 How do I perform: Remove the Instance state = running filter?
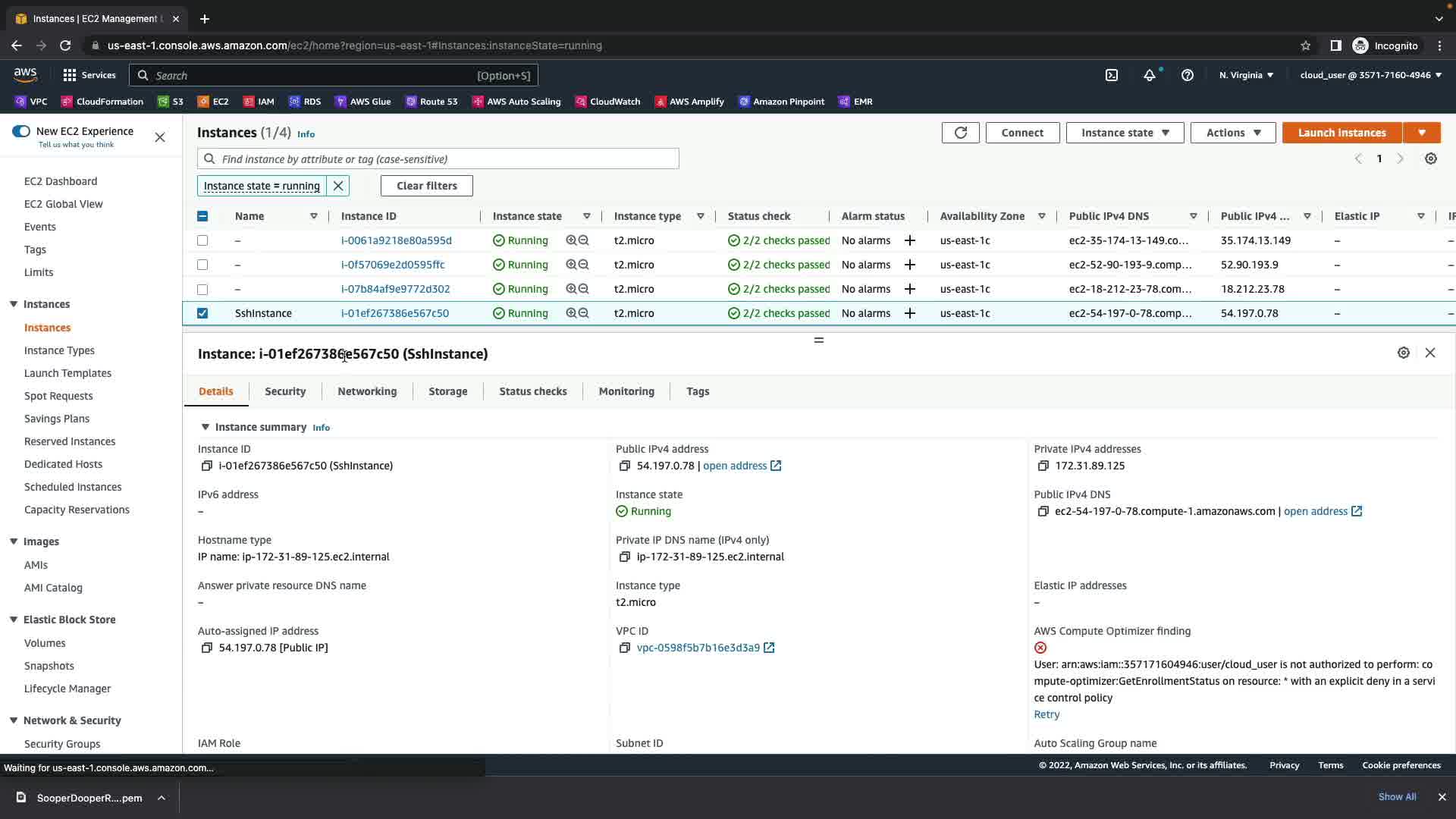(x=338, y=186)
